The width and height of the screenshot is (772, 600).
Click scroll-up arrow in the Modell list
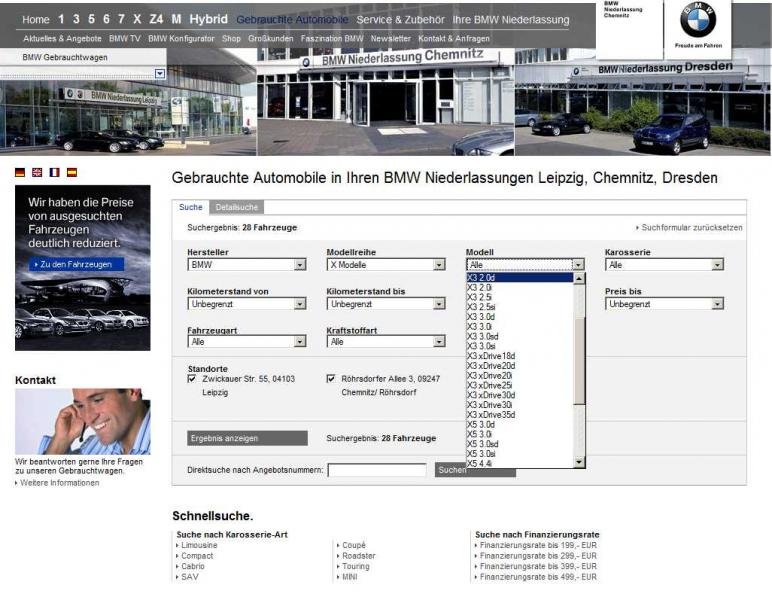pyautogui.click(x=580, y=278)
